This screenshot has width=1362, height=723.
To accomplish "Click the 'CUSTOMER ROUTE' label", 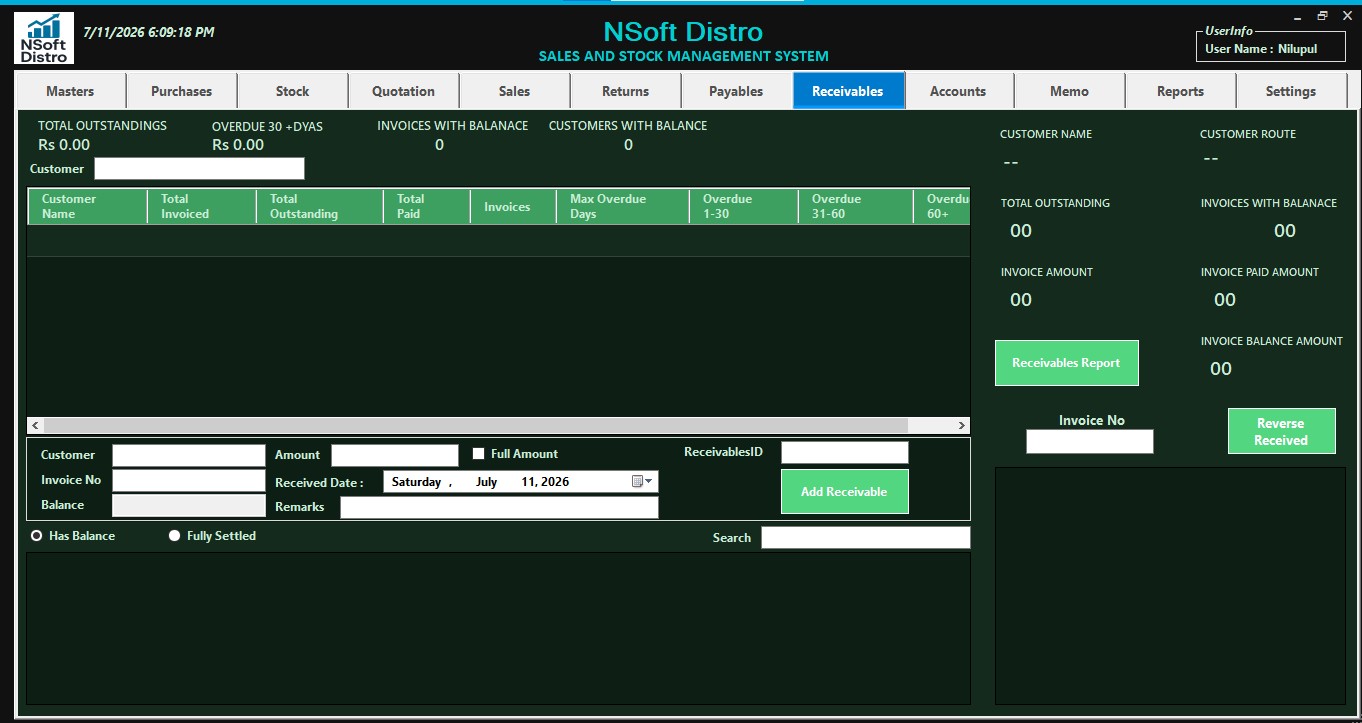I will coord(1248,134).
